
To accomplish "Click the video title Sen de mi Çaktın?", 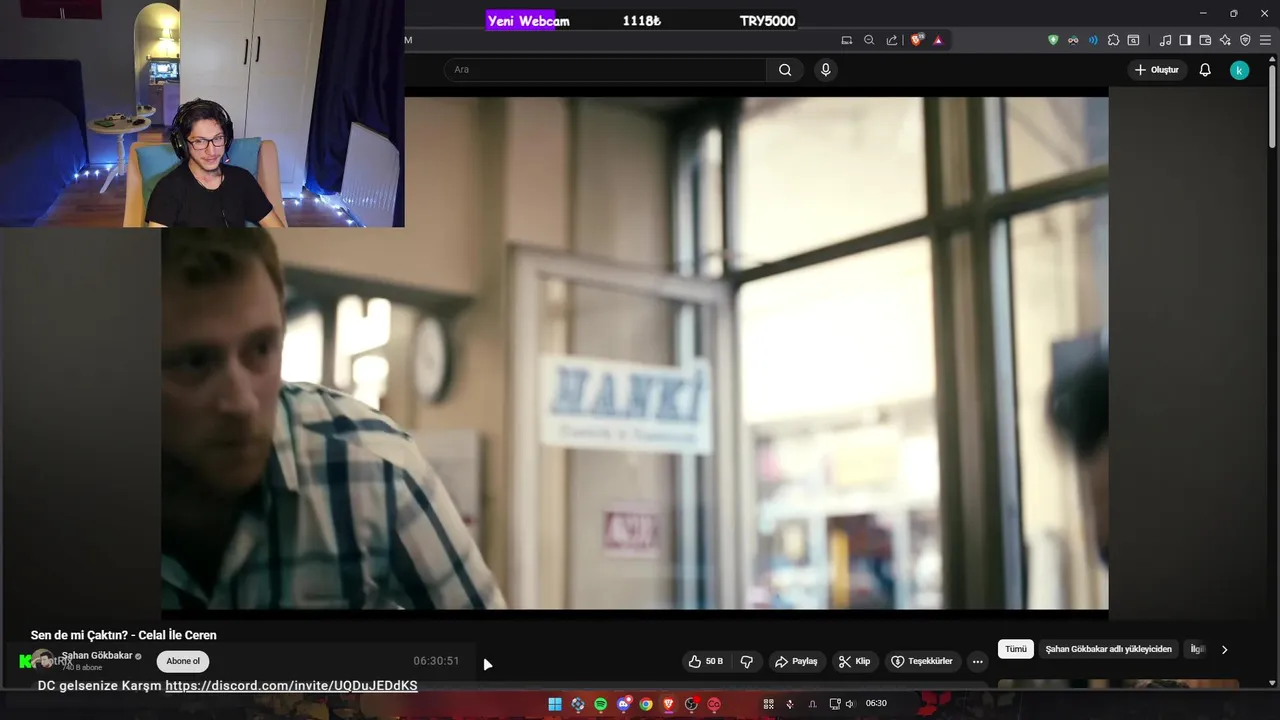I will [123, 635].
